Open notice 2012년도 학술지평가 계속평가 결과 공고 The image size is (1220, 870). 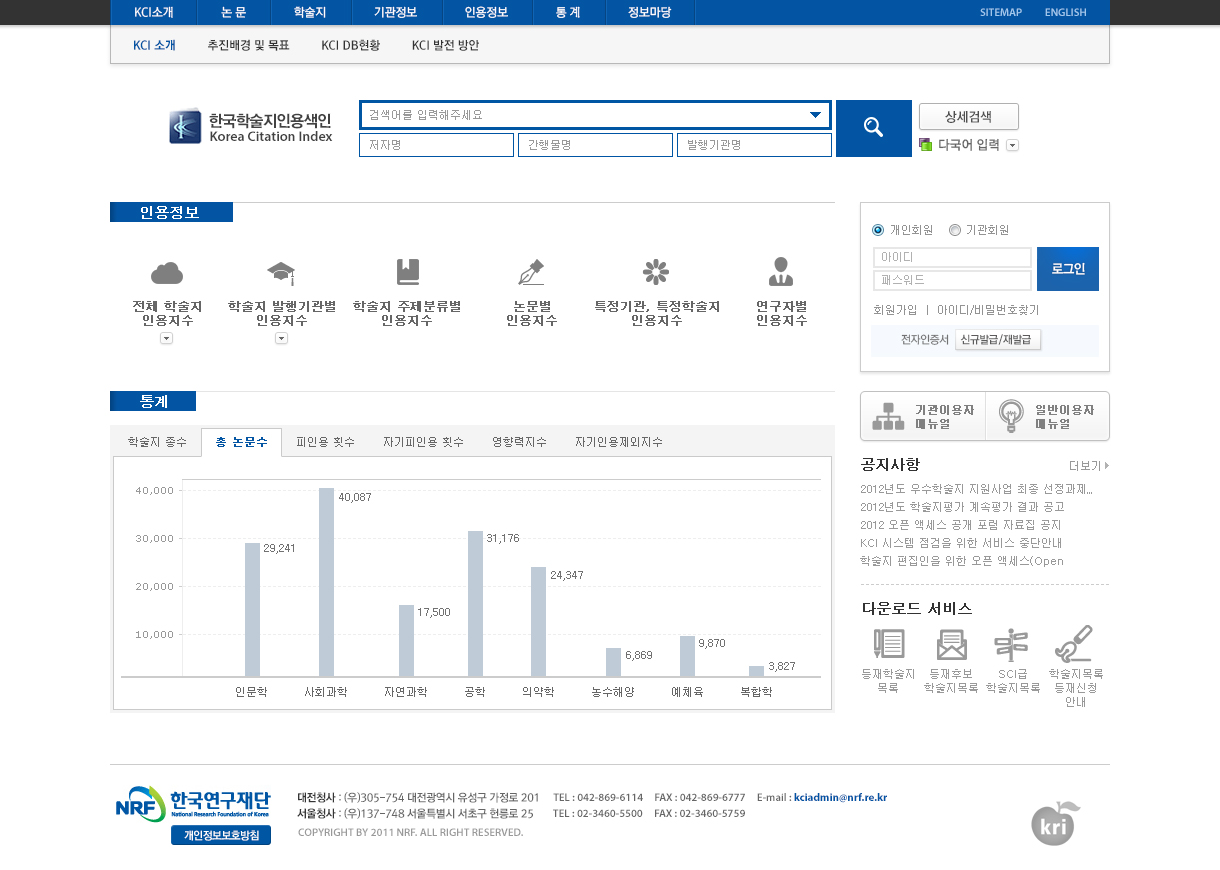click(x=962, y=507)
